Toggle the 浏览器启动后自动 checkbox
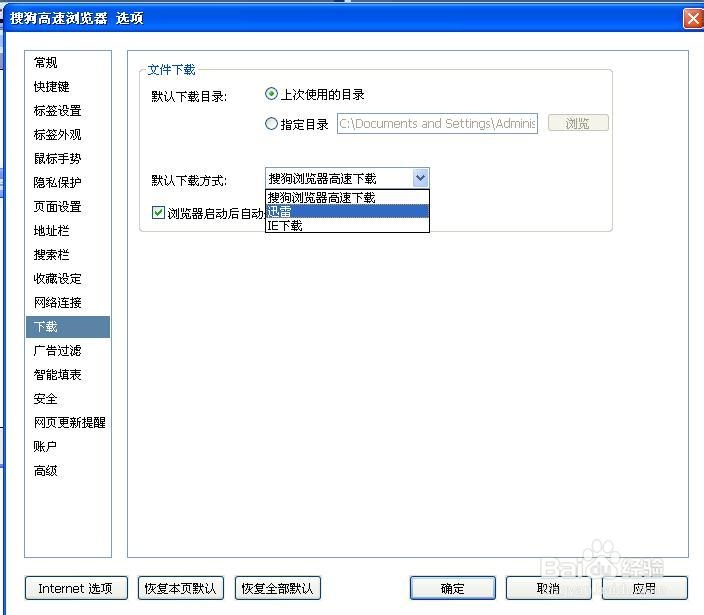Image resolution: width=704 pixels, height=615 pixels. (158, 212)
